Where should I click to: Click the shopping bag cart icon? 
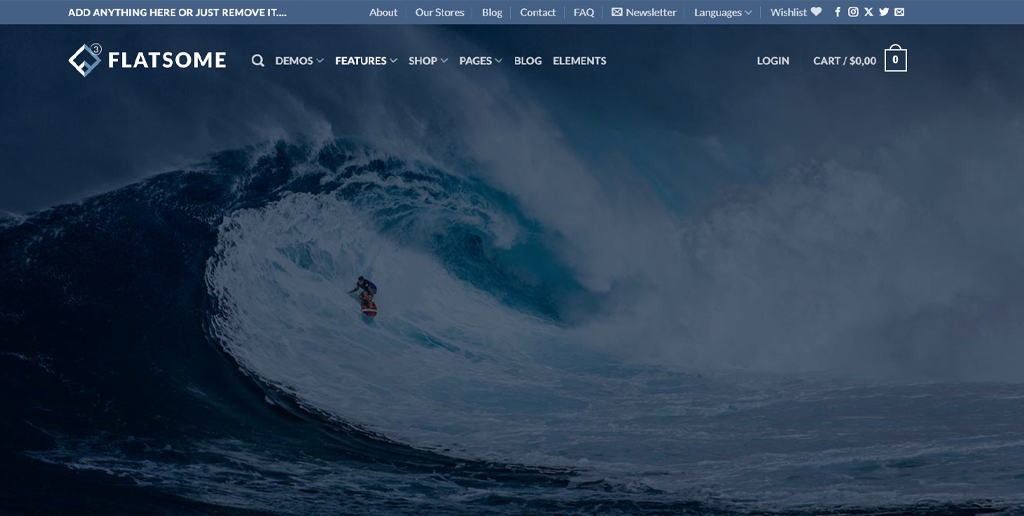click(895, 59)
